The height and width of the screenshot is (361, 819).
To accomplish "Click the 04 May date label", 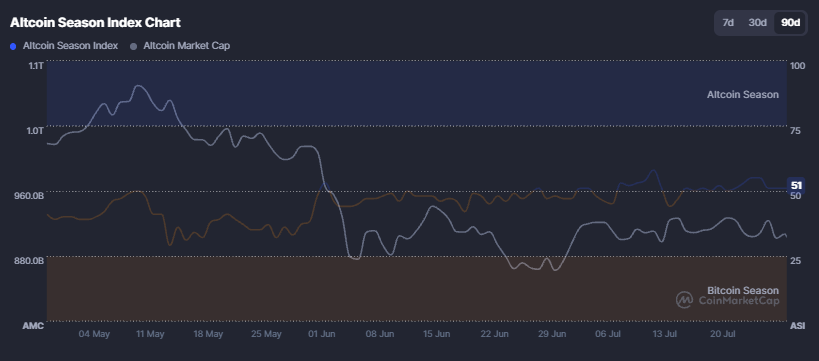I will [94, 334].
